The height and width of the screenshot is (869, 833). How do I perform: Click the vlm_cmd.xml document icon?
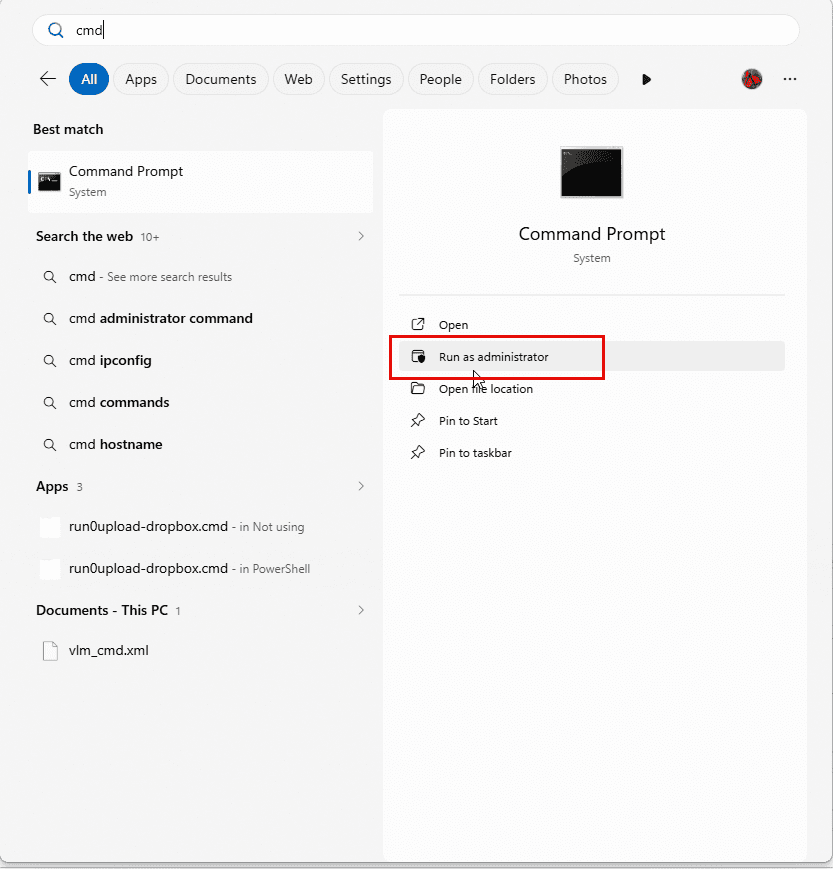(49, 651)
